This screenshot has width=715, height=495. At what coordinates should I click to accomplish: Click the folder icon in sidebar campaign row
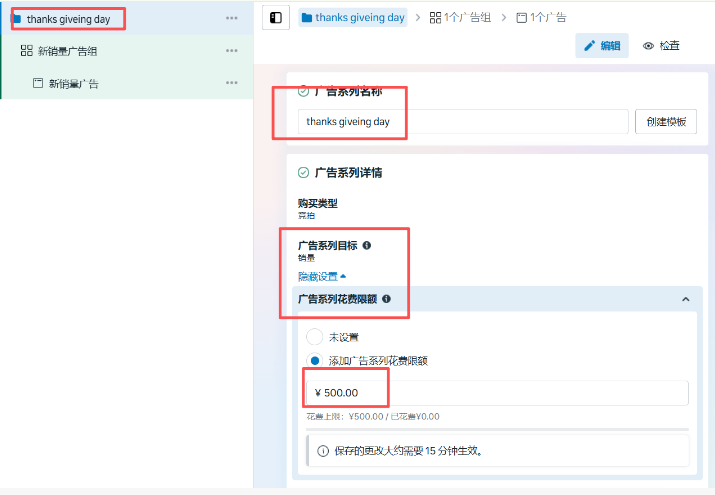click(x=17, y=19)
